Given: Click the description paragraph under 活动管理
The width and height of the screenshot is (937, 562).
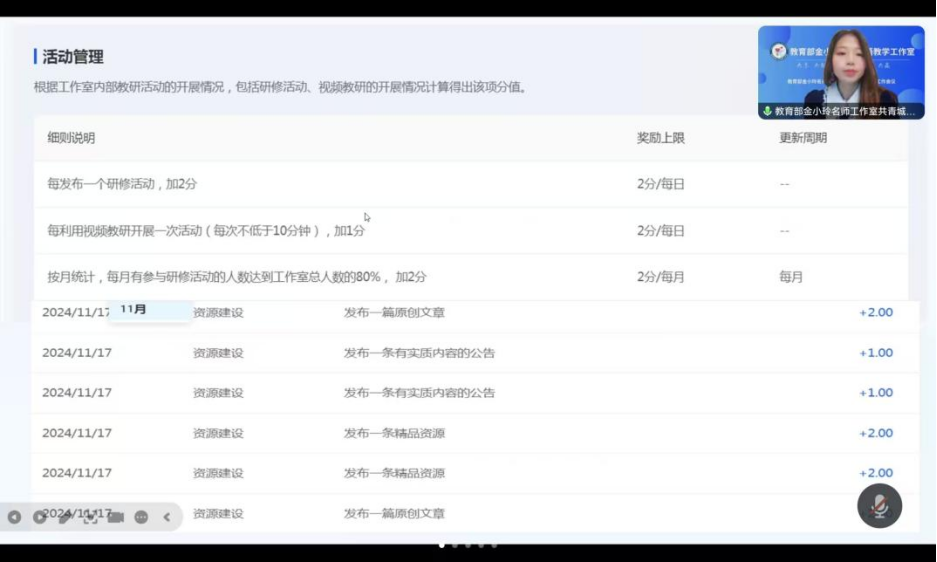Looking at the screenshot, I should click(281, 87).
